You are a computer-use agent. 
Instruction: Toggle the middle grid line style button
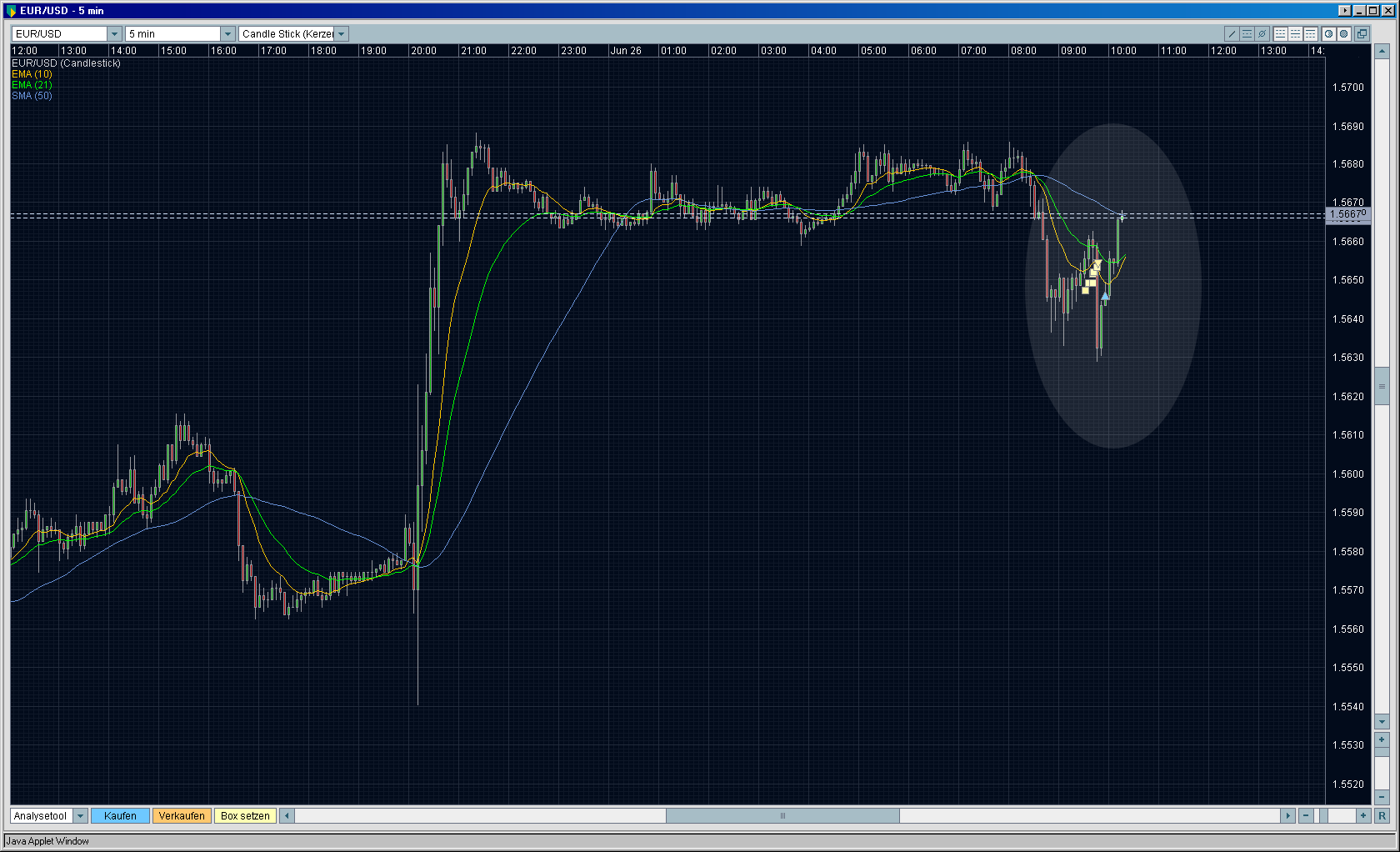click(x=1296, y=34)
